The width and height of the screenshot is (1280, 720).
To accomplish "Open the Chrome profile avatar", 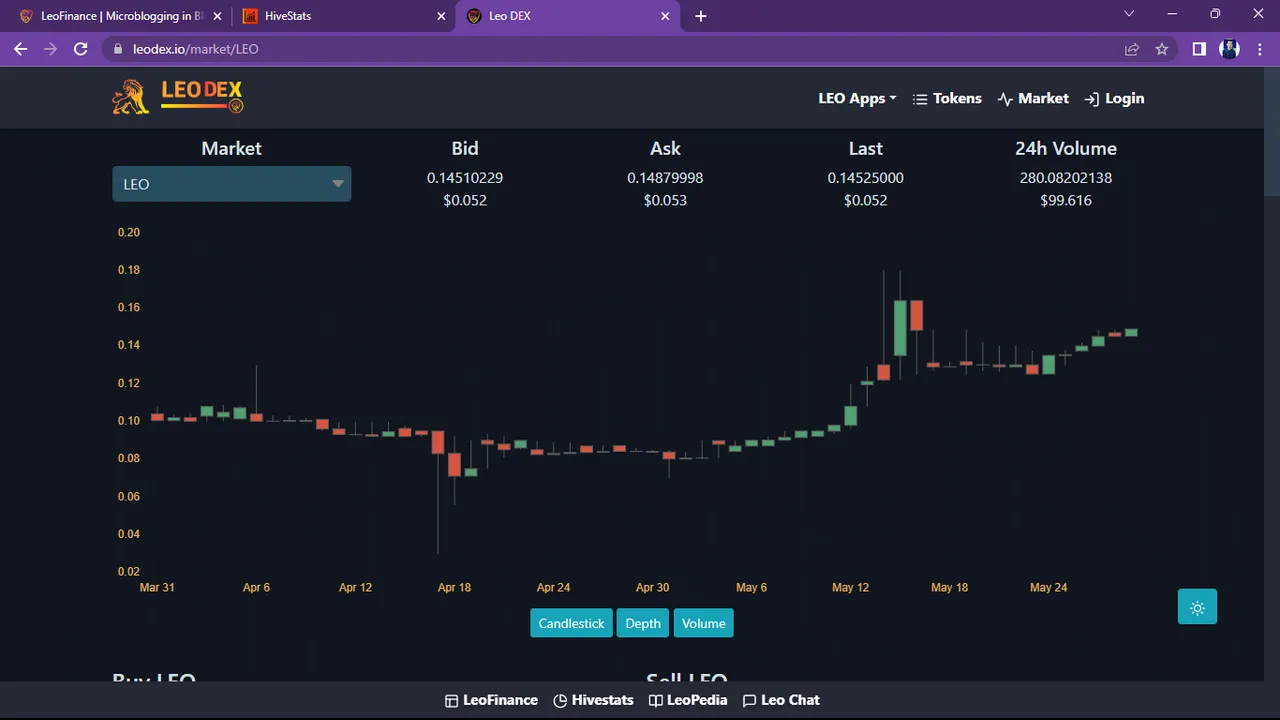I will (x=1230, y=49).
